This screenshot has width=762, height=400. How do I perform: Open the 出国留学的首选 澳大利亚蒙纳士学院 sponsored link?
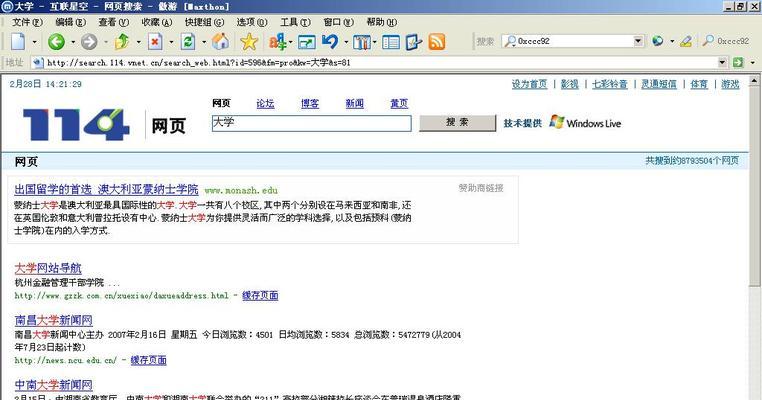click(106, 190)
